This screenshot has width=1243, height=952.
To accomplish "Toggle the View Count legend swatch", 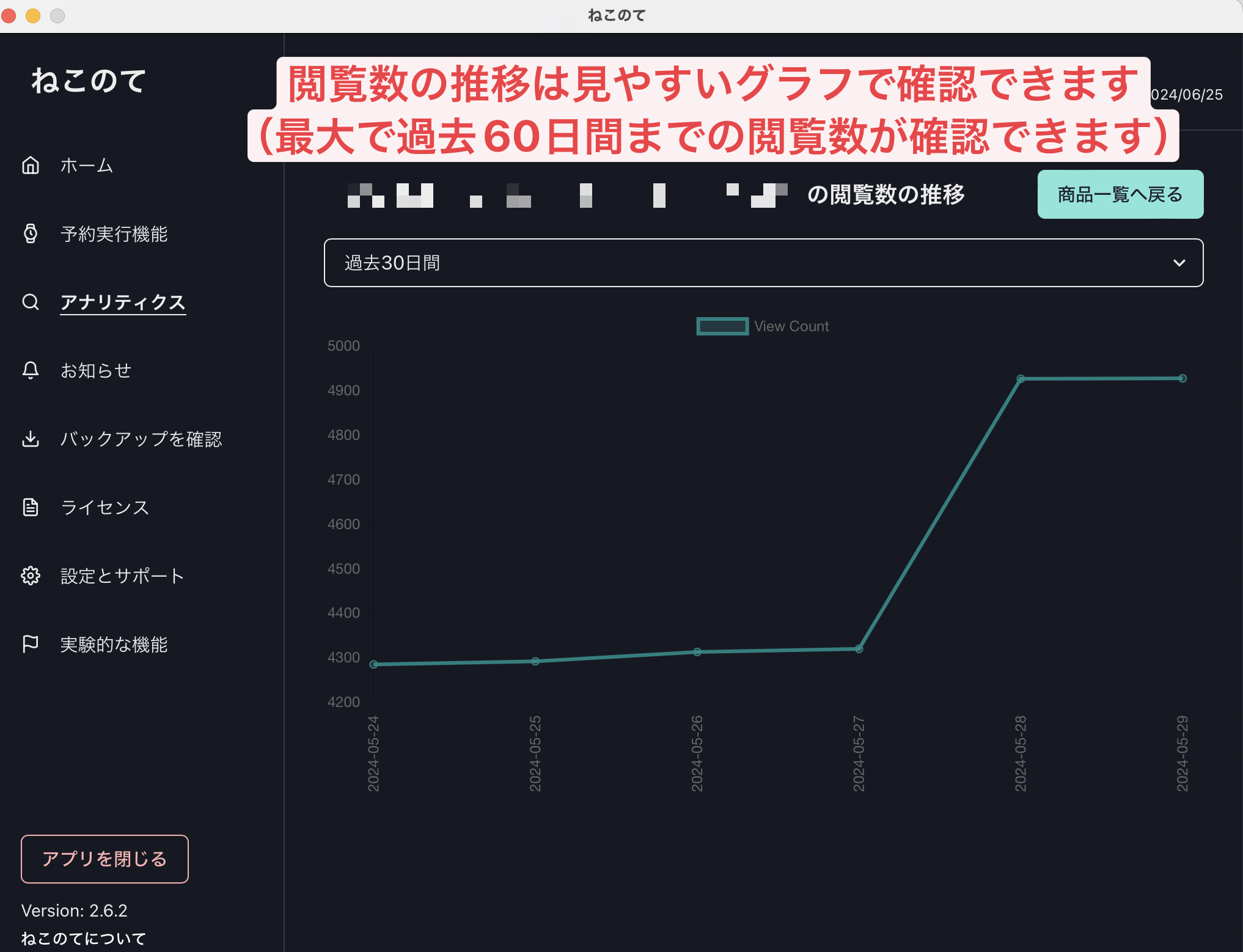I will pyautogui.click(x=722, y=326).
